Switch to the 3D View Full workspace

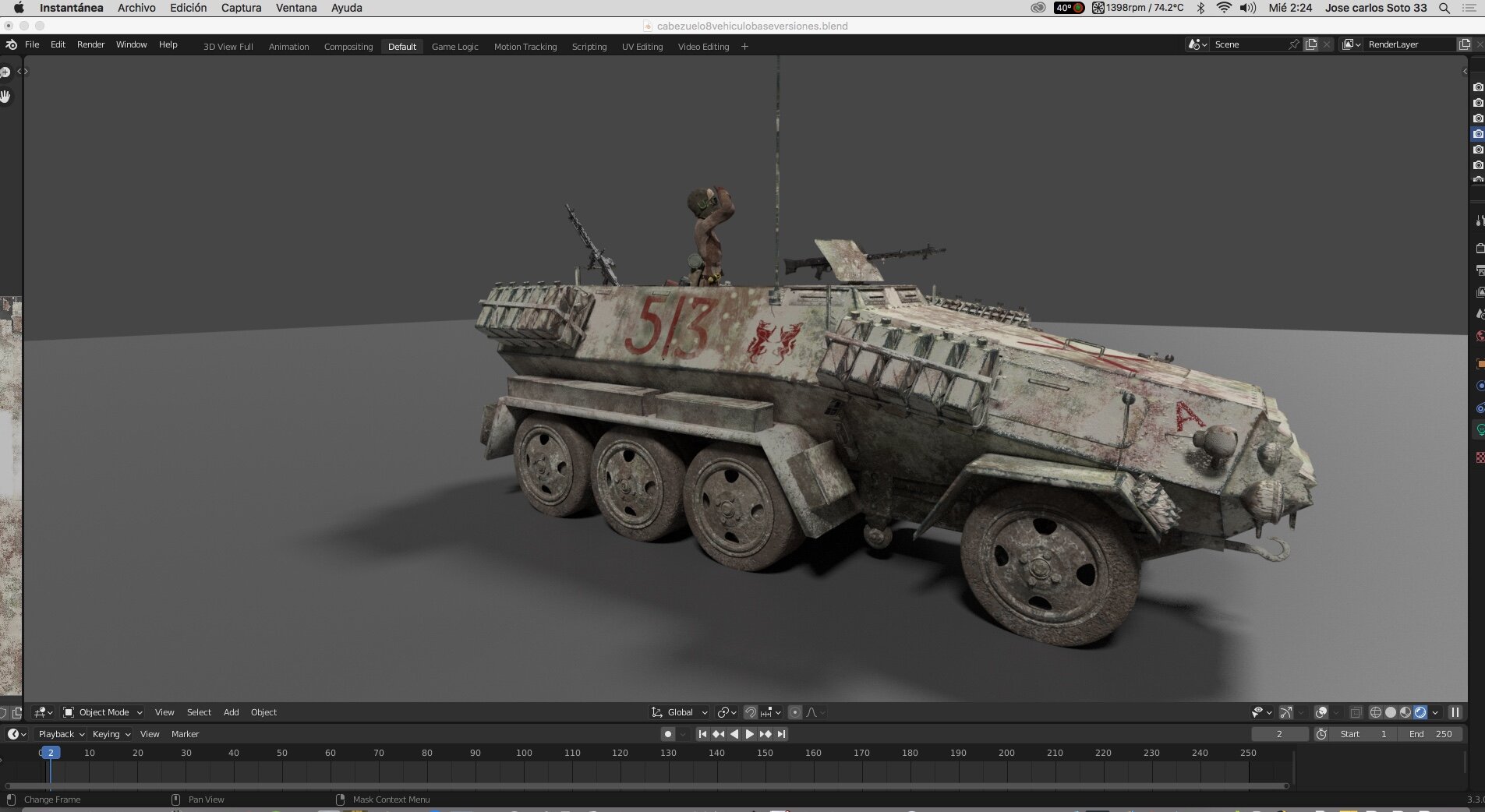coord(228,47)
